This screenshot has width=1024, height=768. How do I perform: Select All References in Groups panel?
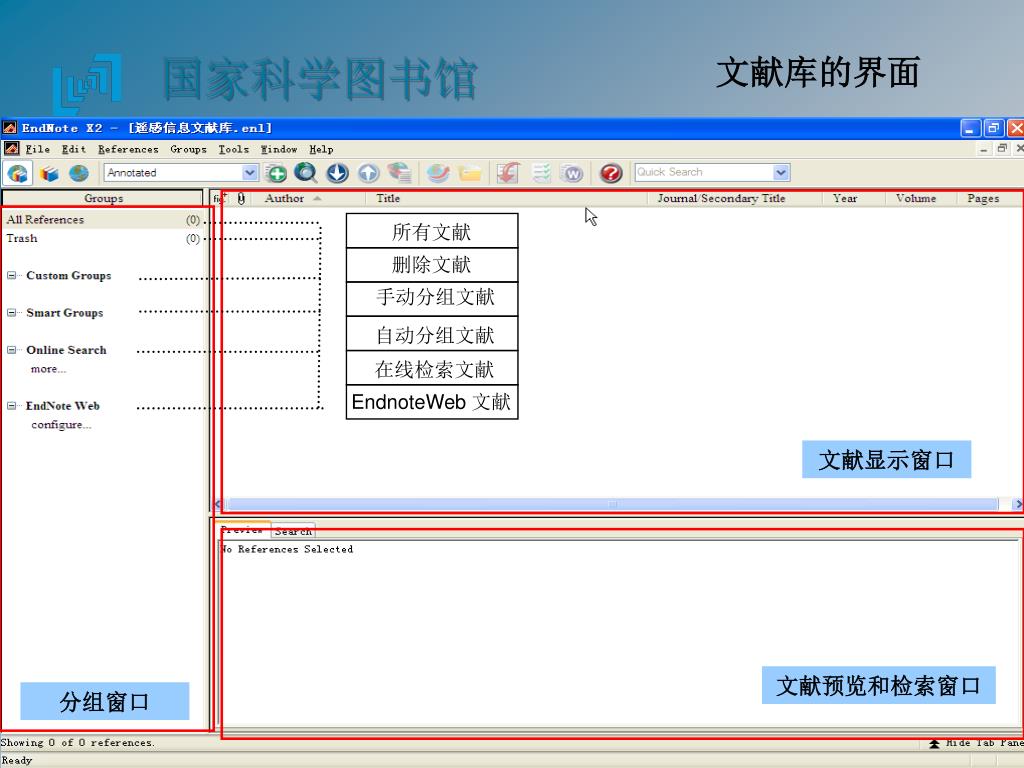[103, 219]
